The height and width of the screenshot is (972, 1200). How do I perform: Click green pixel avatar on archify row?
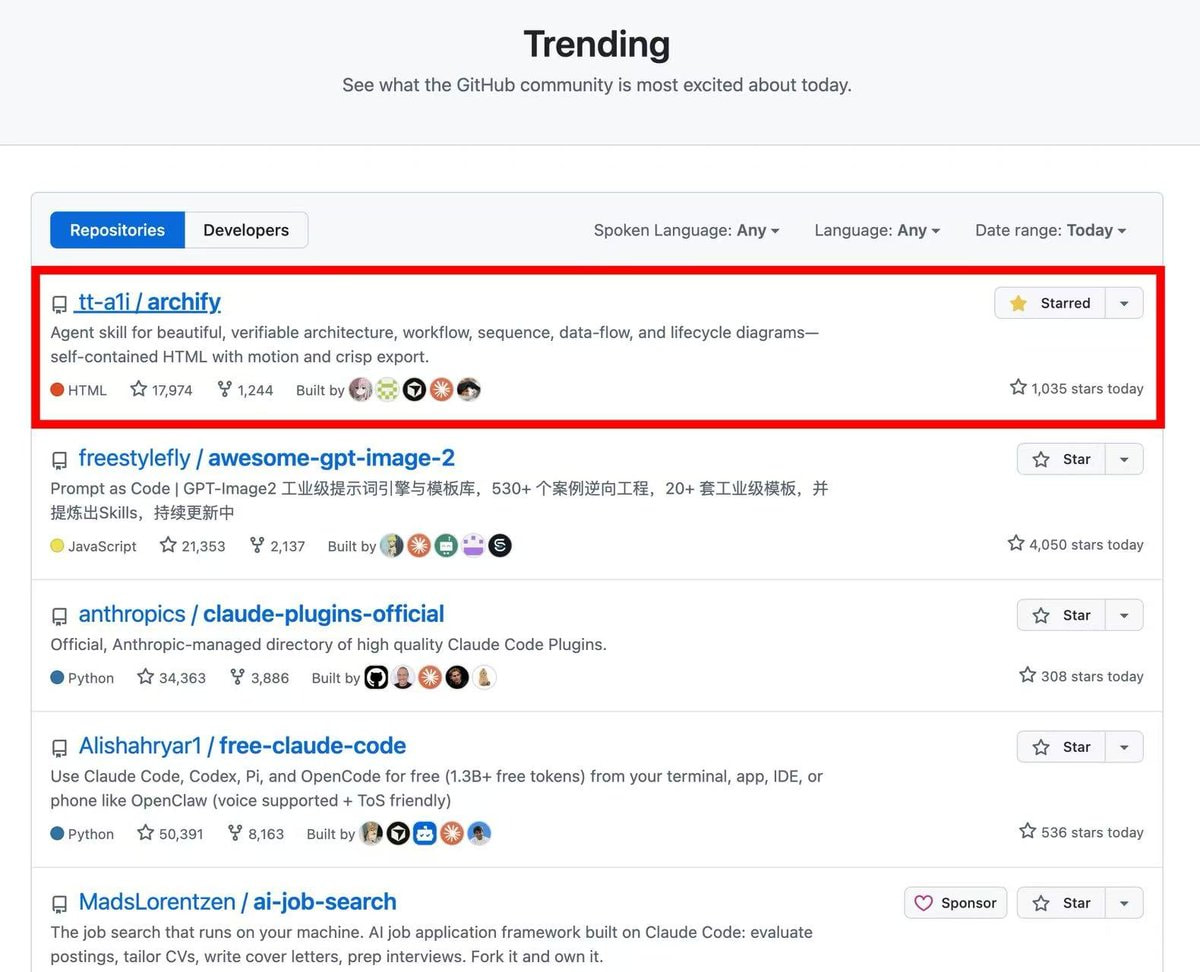point(388,389)
